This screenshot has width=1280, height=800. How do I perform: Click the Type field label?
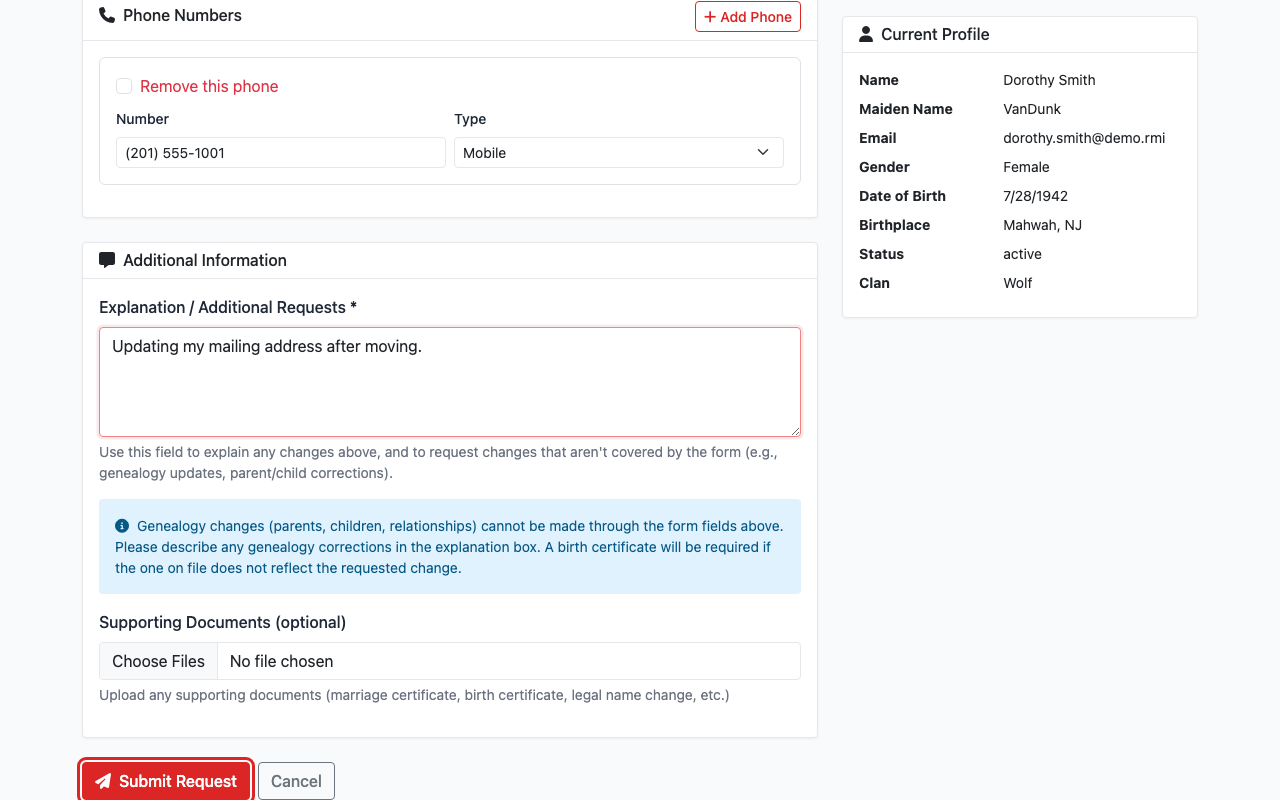470,119
